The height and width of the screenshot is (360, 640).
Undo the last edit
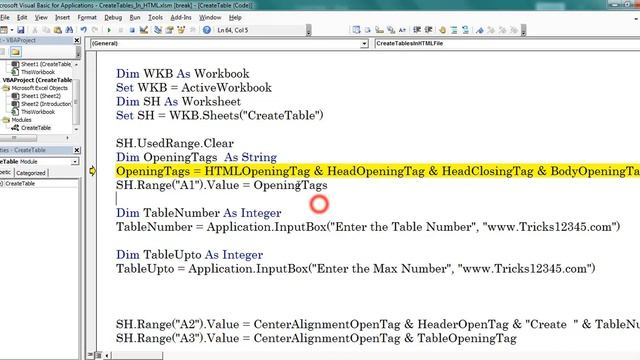pos(84,30)
